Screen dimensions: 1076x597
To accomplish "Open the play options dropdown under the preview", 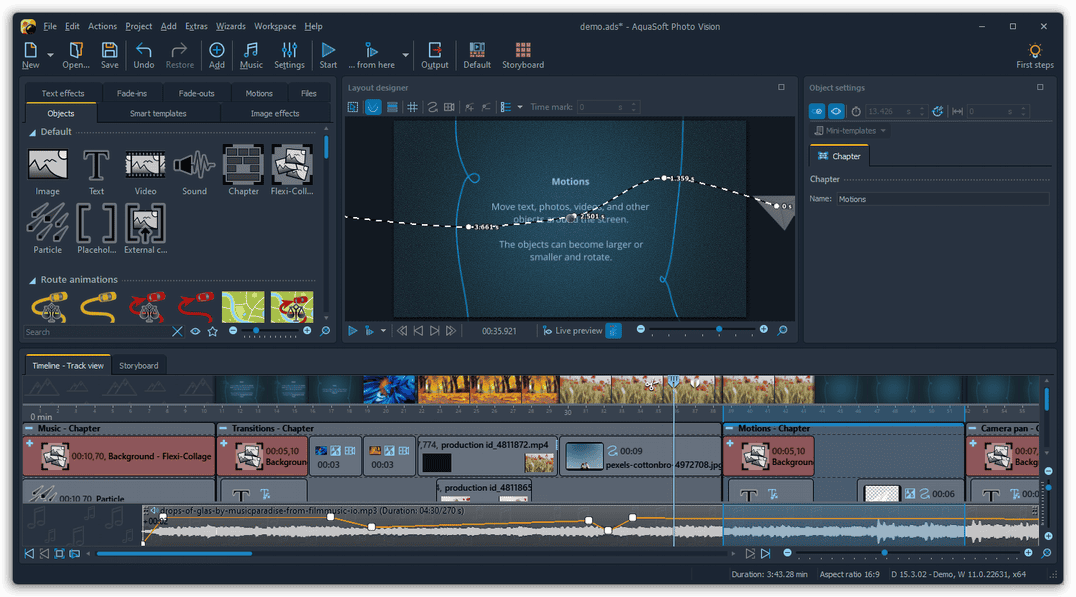I will 383,331.
